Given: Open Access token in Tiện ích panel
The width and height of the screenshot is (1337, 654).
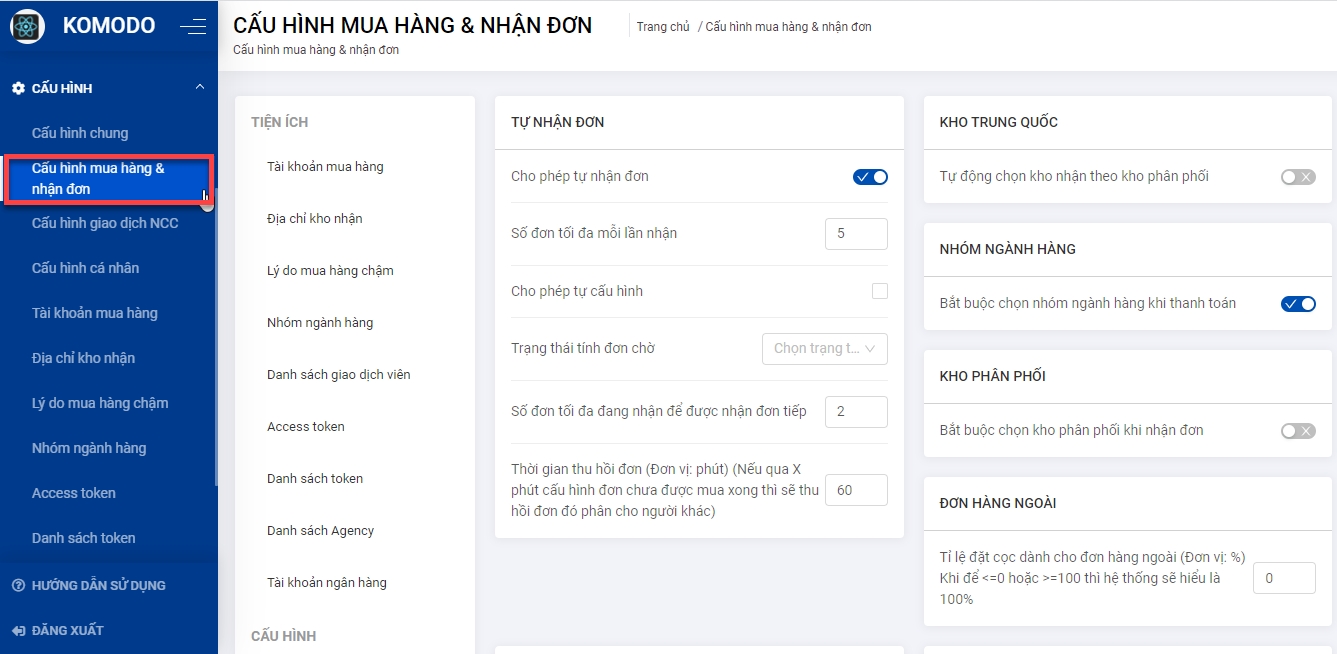Looking at the screenshot, I should click(x=306, y=427).
